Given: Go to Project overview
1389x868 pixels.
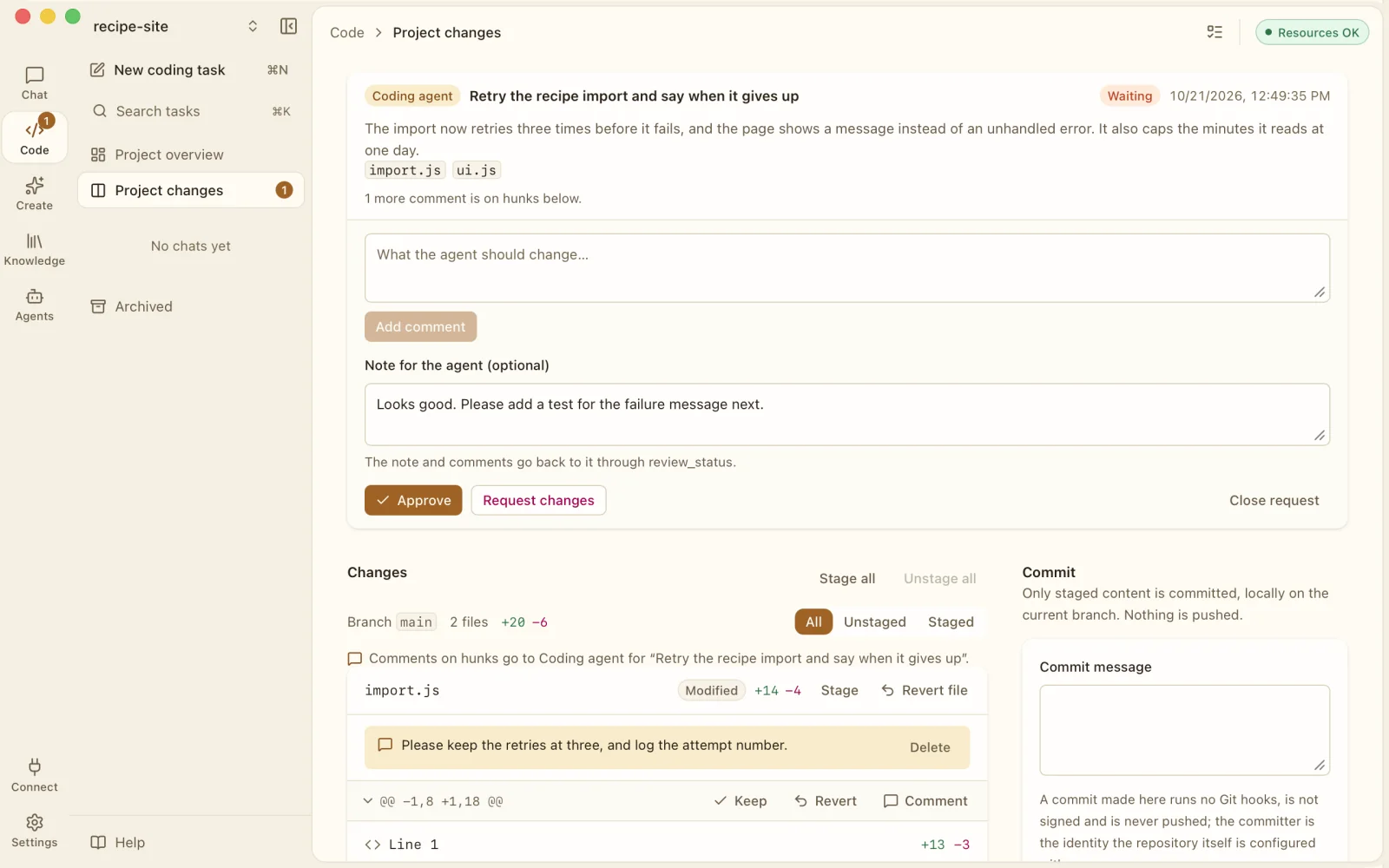Looking at the screenshot, I should (191, 155).
